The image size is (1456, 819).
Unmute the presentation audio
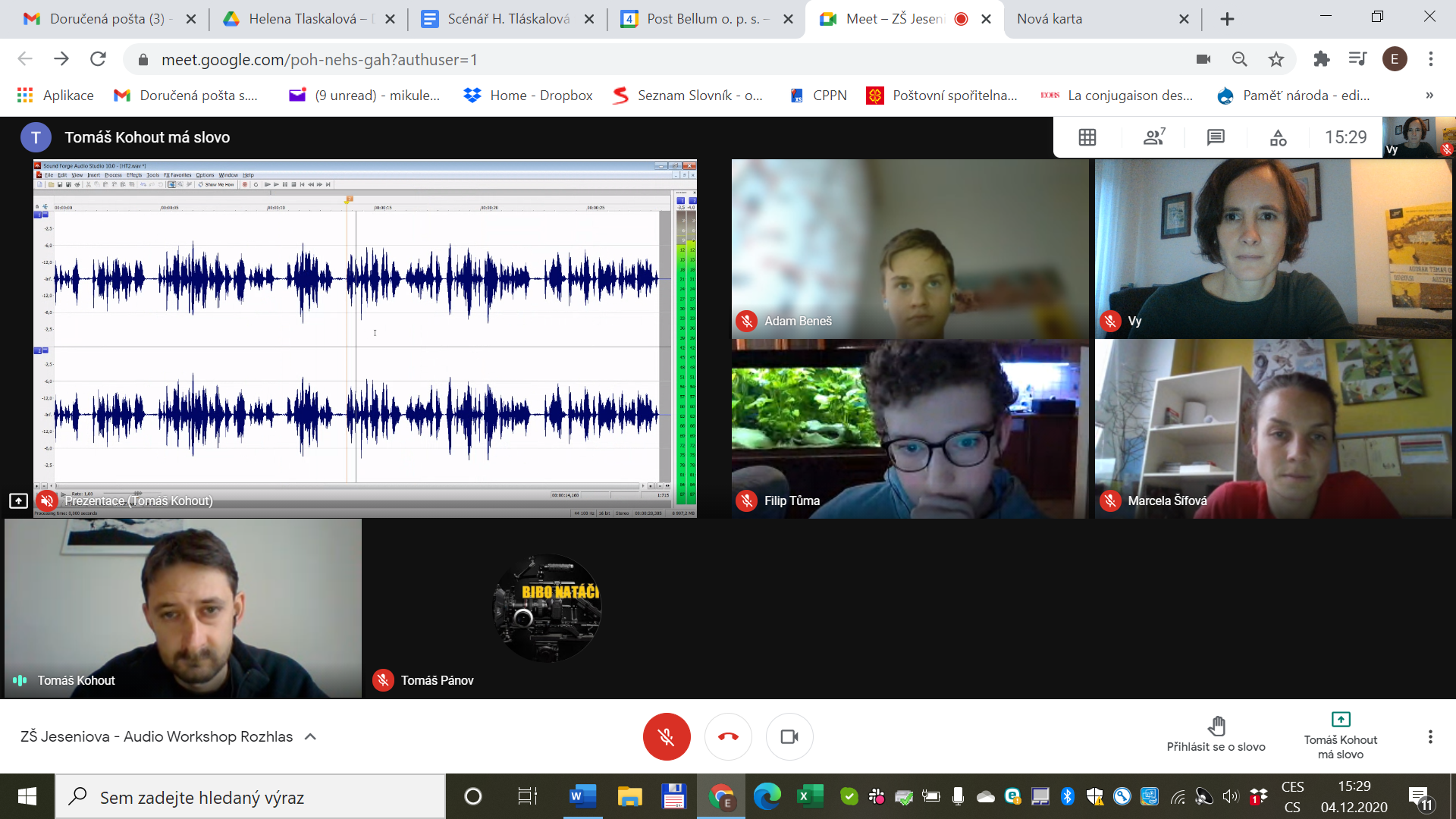click(47, 500)
